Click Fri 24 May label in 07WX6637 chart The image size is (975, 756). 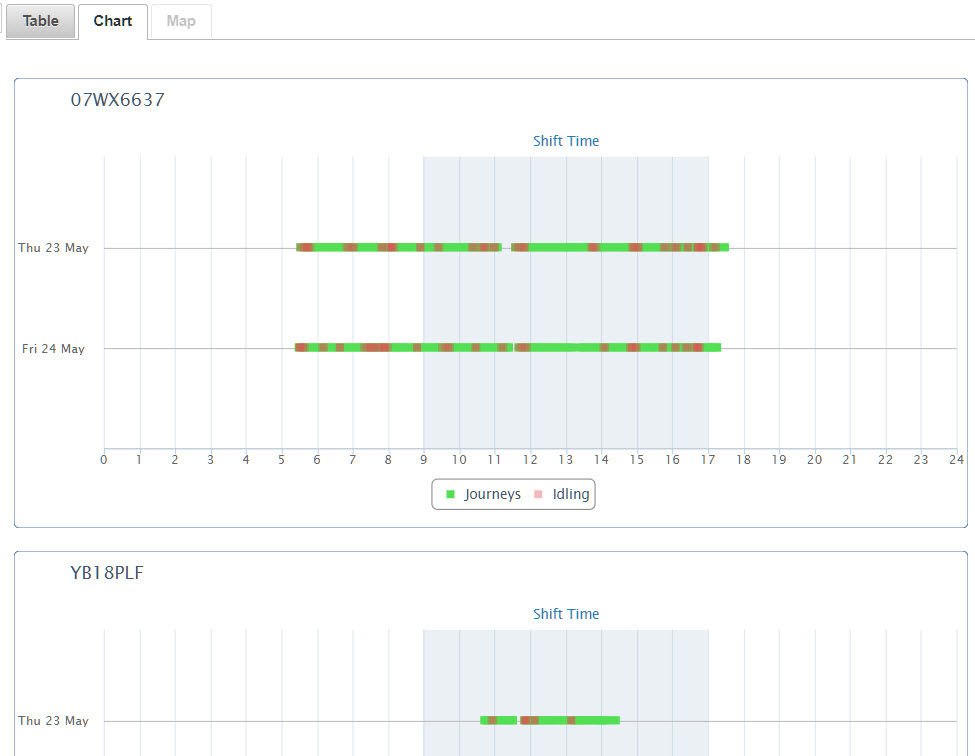click(x=53, y=349)
